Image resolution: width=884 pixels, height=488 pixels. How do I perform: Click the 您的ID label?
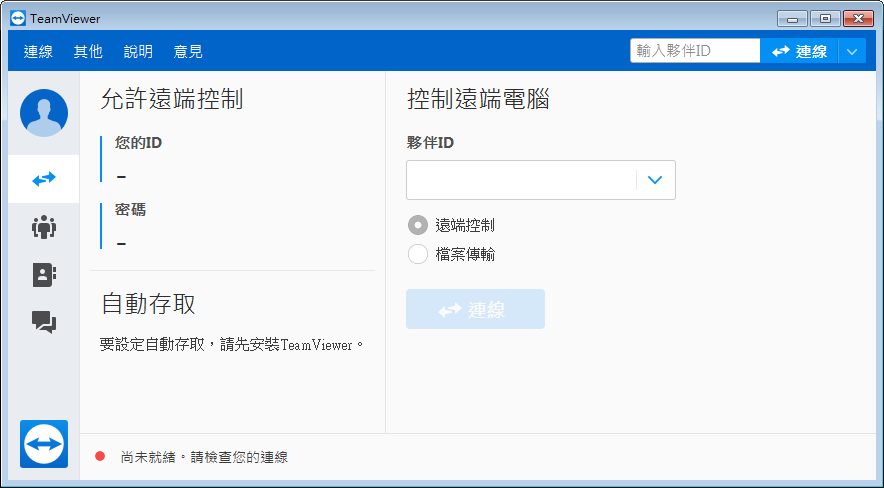tap(138, 143)
